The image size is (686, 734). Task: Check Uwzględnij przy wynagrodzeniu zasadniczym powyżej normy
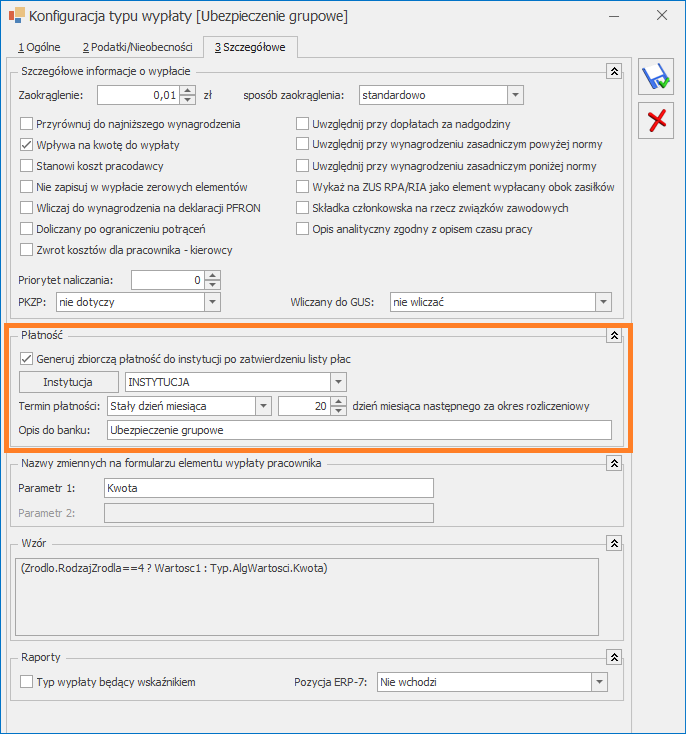click(x=302, y=144)
